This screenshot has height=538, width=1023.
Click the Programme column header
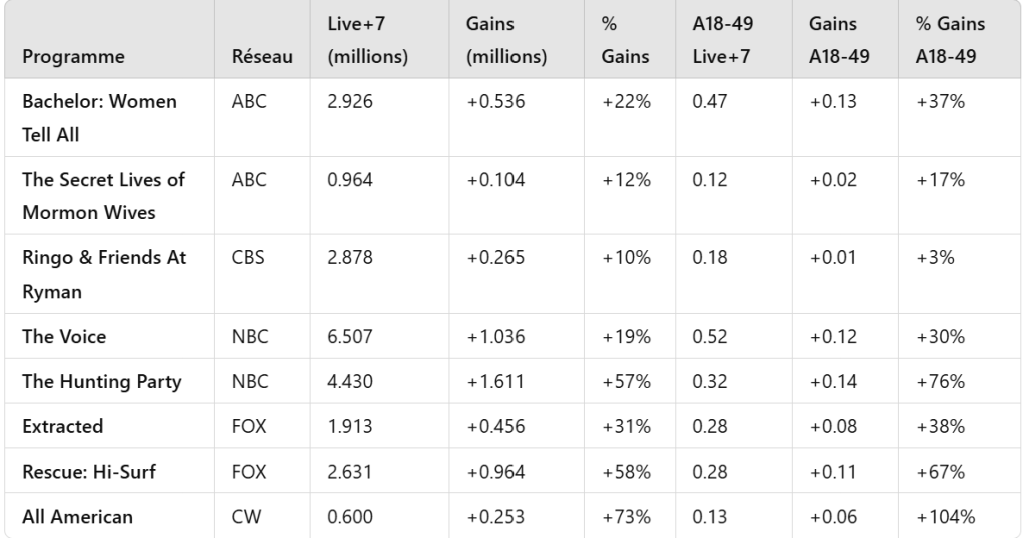[x=74, y=58]
